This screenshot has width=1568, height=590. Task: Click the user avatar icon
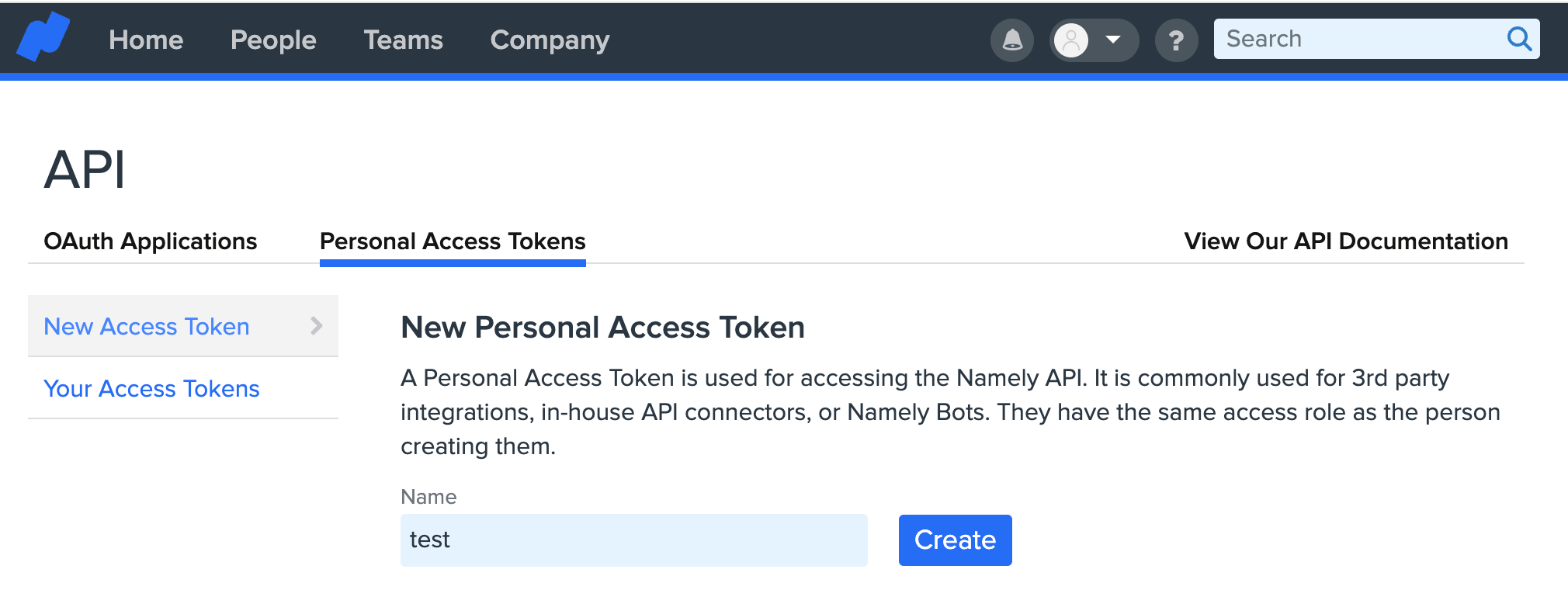tap(1071, 40)
